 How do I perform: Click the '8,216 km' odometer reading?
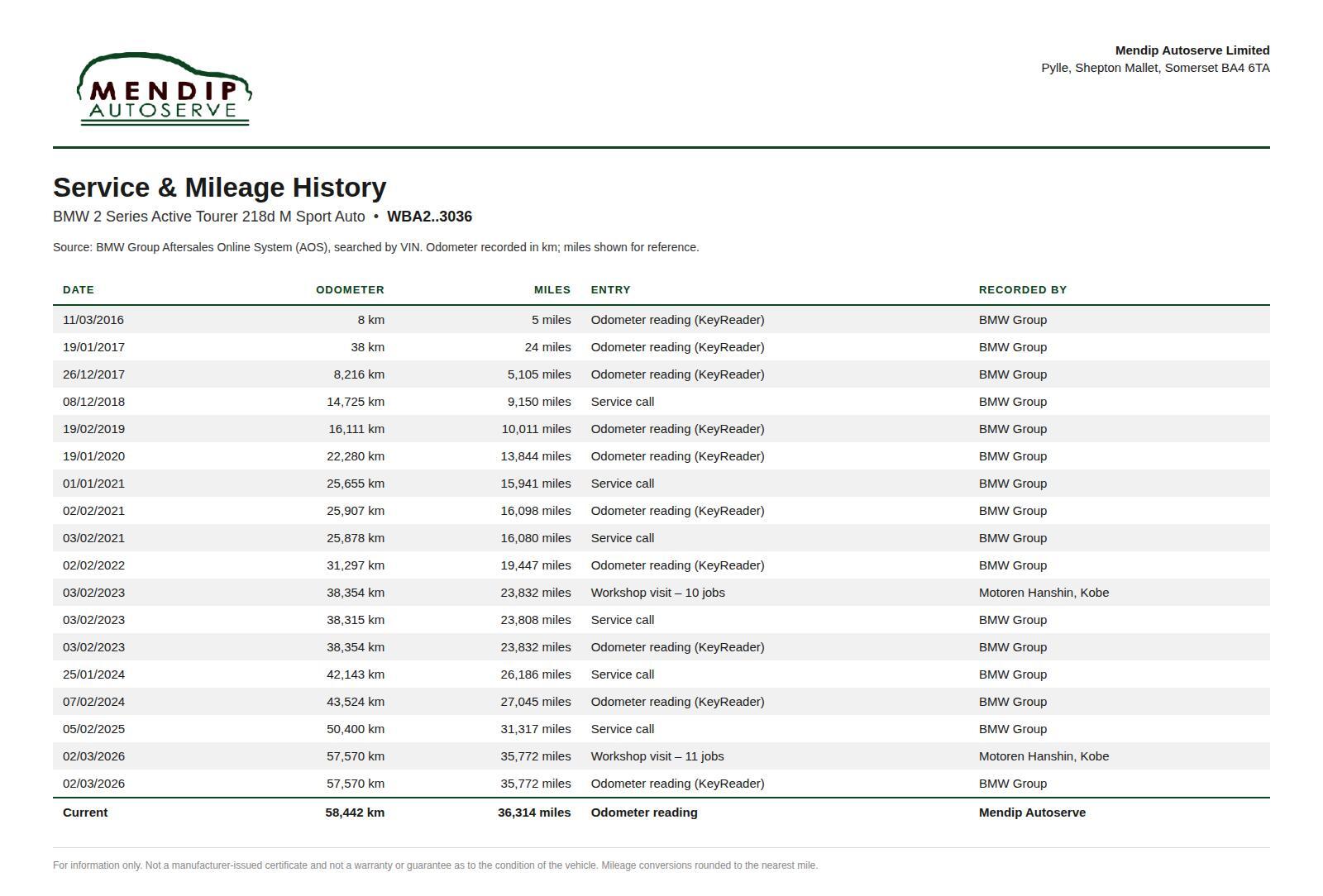(x=359, y=374)
